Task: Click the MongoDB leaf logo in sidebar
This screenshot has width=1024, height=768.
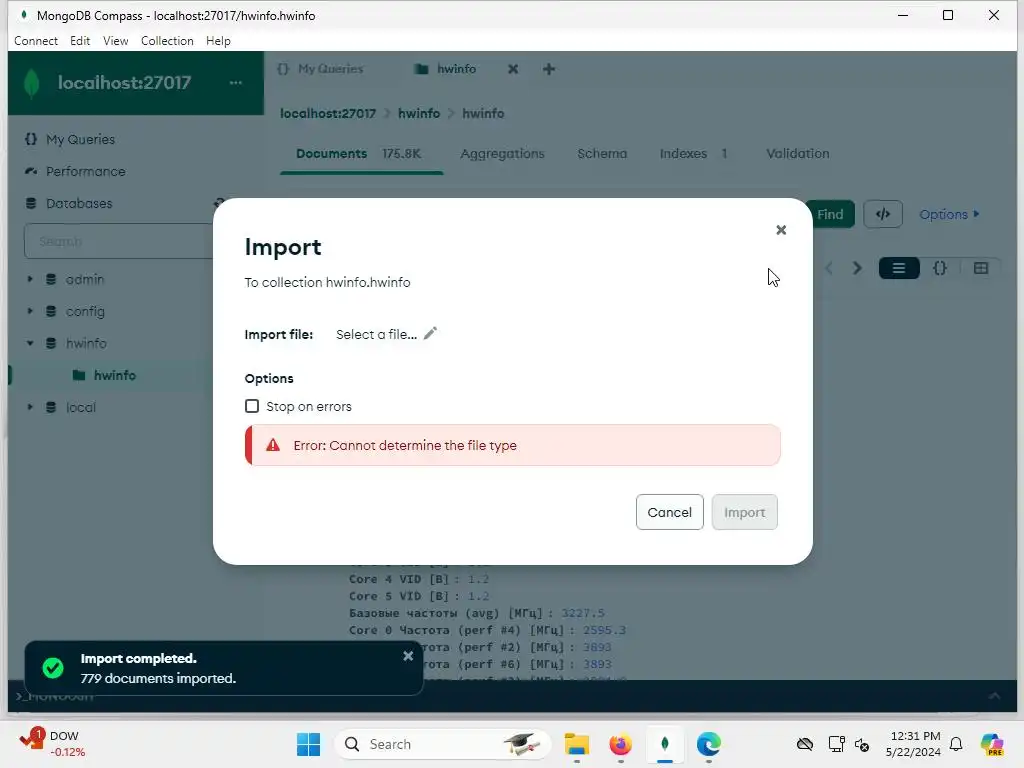Action: pyautogui.click(x=31, y=83)
